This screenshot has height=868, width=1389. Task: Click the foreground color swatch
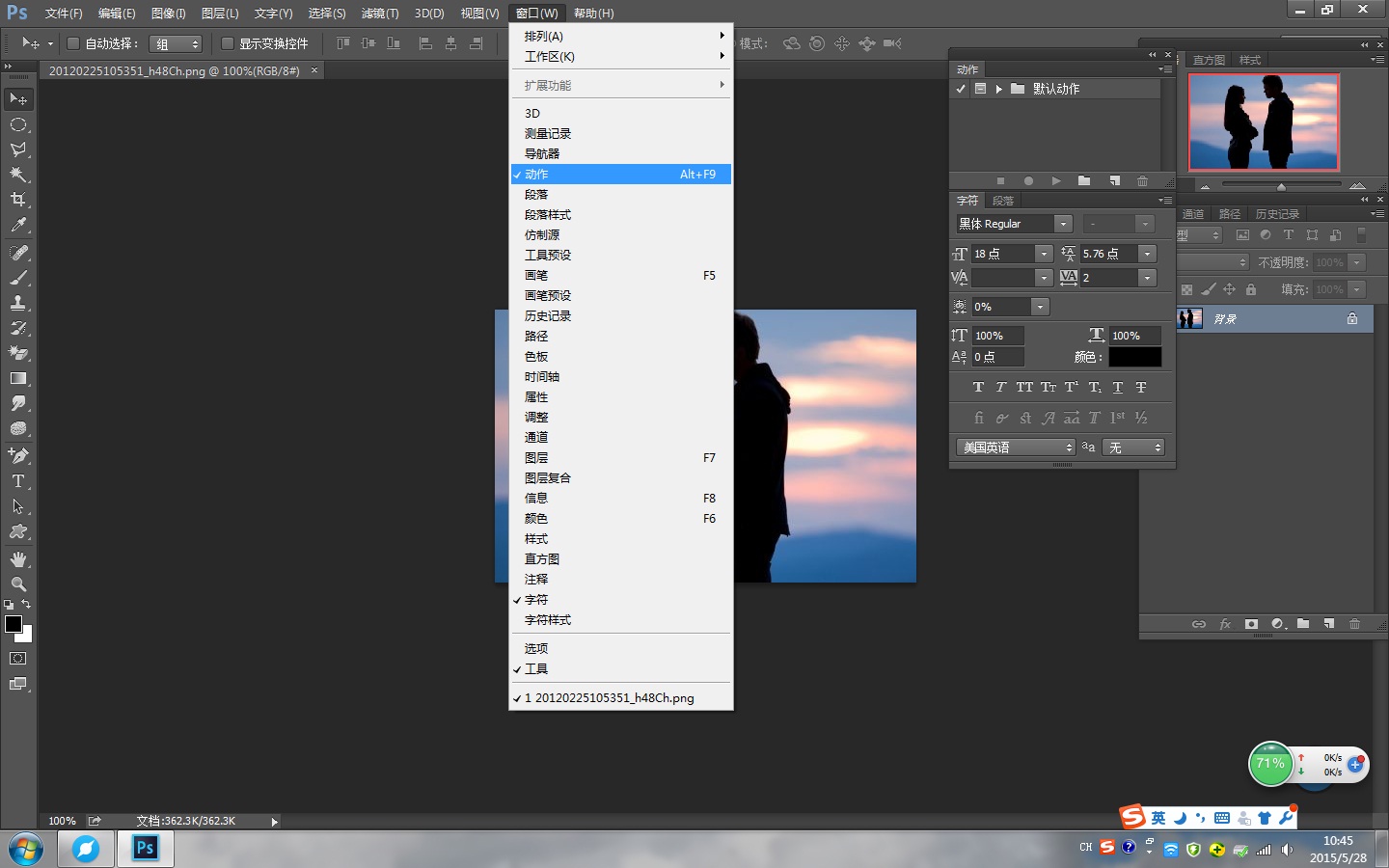(x=14, y=624)
